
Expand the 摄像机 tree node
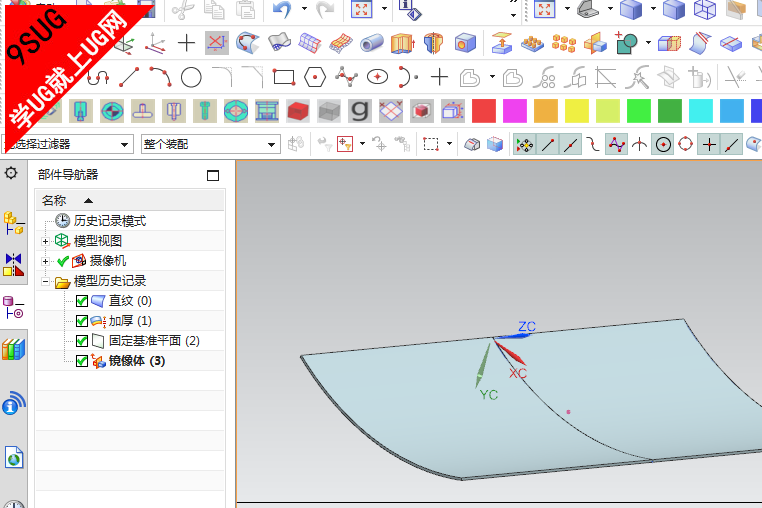click(x=45, y=261)
